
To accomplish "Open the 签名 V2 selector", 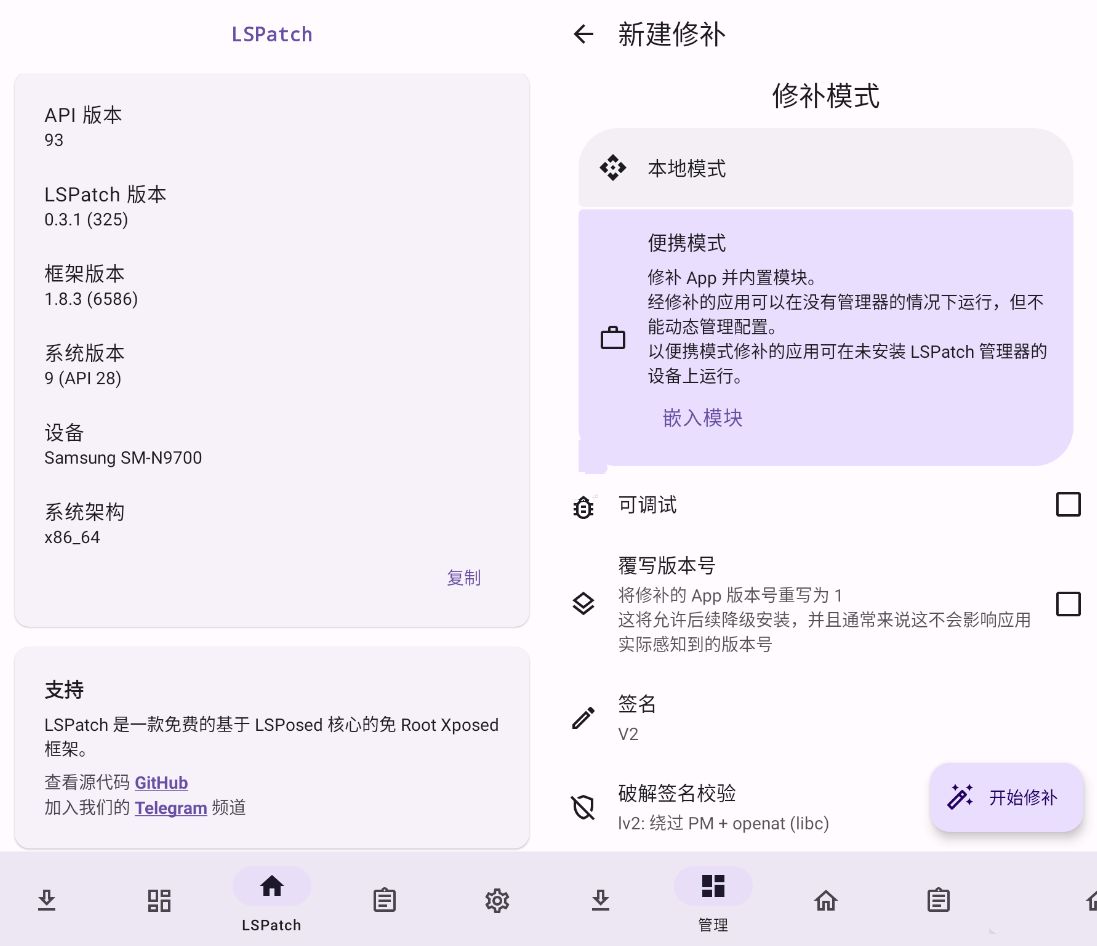I will click(826, 718).
